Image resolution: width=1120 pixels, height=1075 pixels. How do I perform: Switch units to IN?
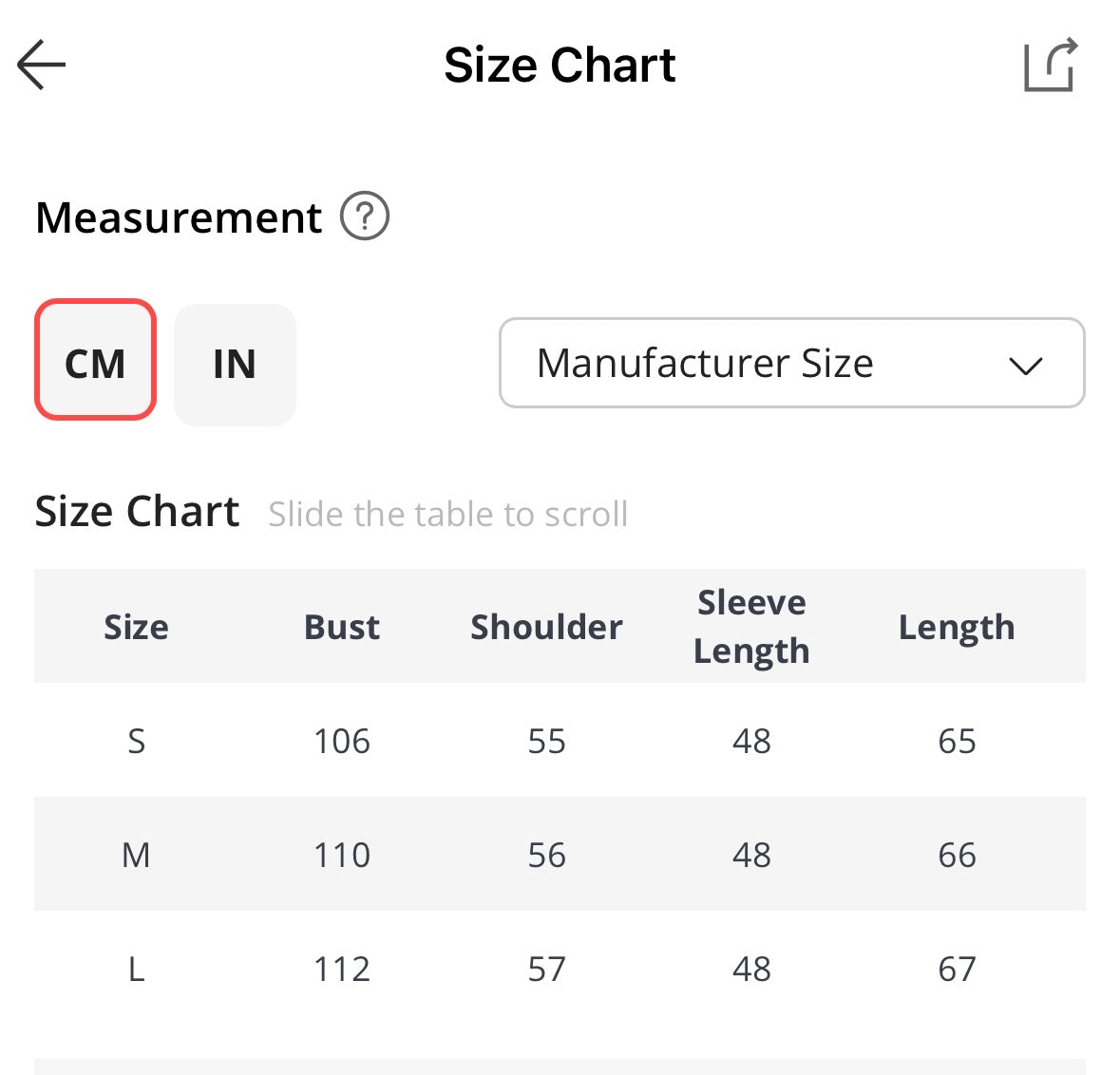(x=235, y=365)
